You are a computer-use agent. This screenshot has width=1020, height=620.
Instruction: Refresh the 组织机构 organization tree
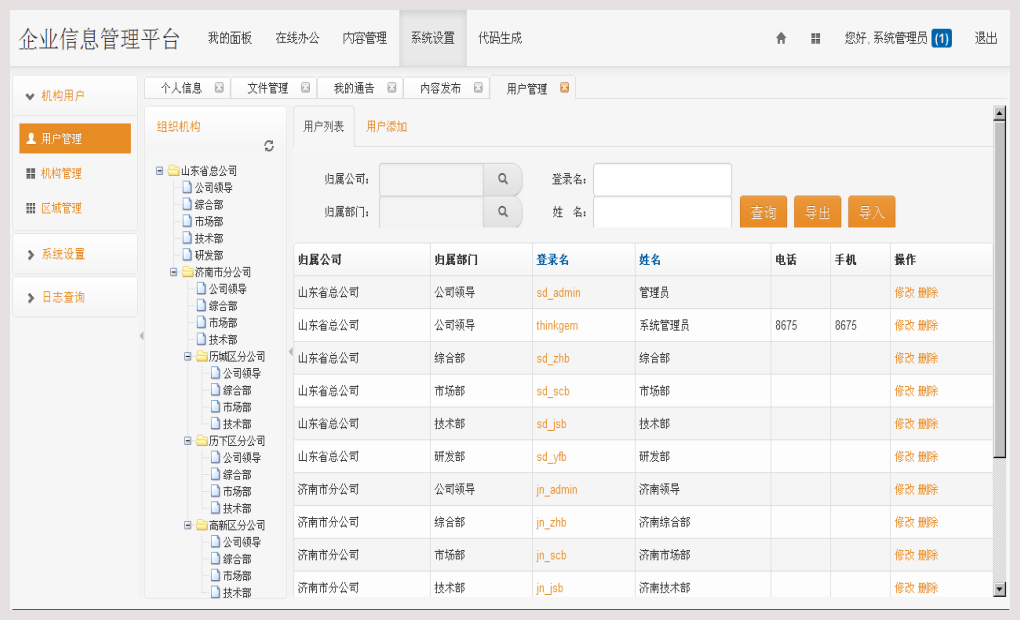pos(268,145)
